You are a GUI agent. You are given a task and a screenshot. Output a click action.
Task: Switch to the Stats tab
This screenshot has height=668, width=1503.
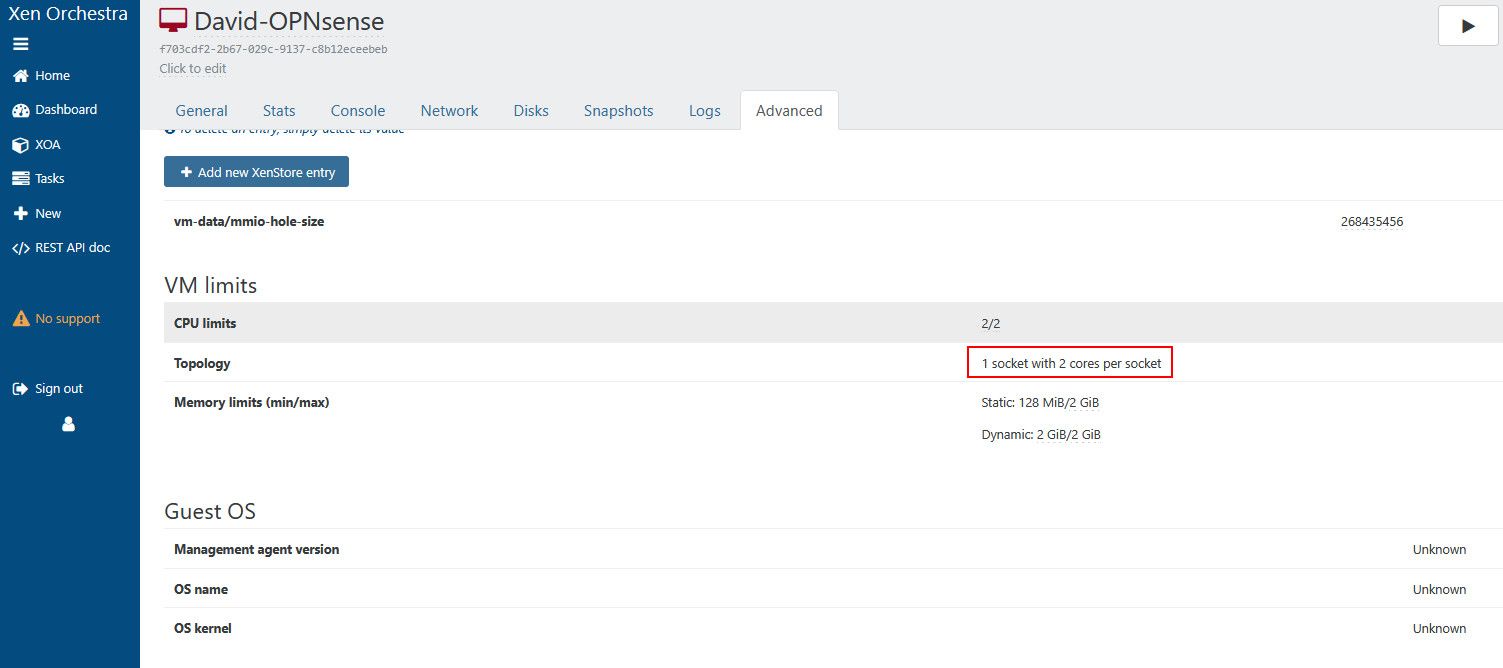click(279, 111)
